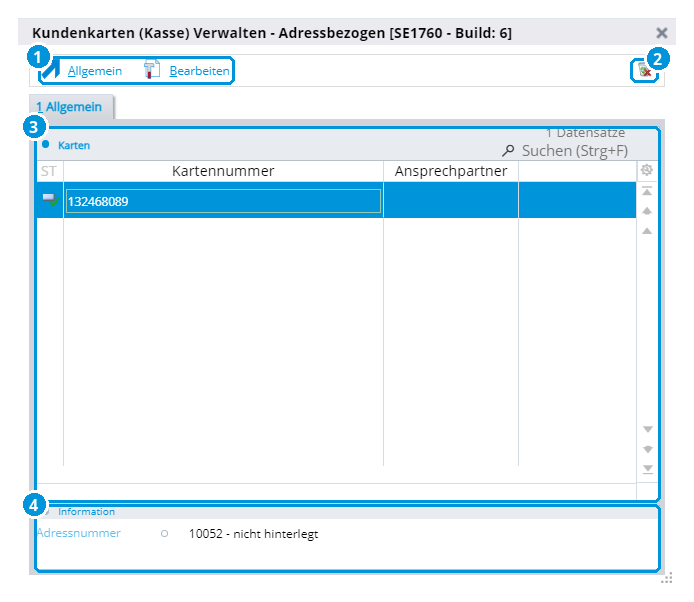The height and width of the screenshot is (602, 694).
Task: Open table settings gear icon
Action: pos(647,170)
